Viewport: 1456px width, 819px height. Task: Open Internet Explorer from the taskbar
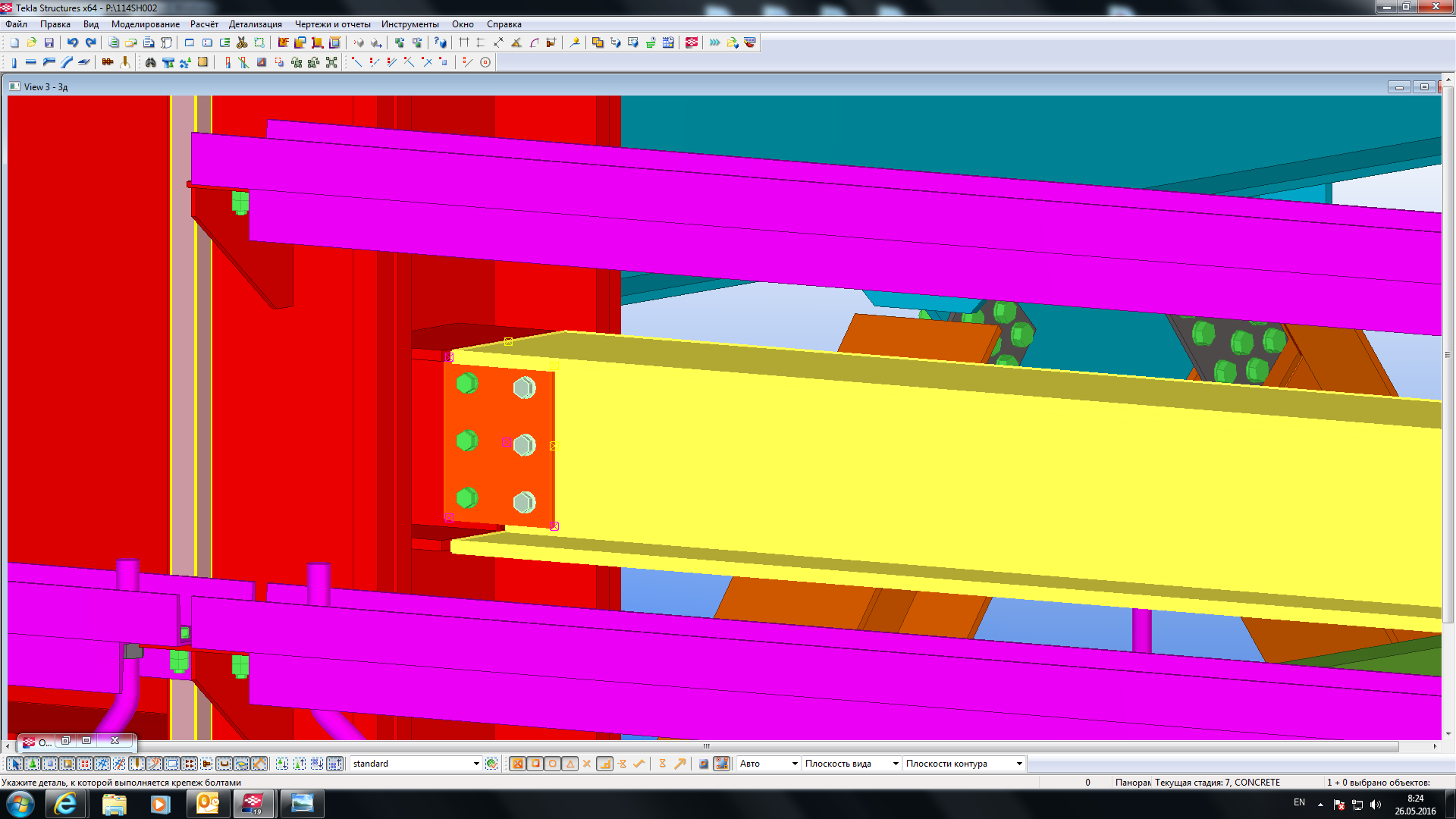pyautogui.click(x=66, y=804)
